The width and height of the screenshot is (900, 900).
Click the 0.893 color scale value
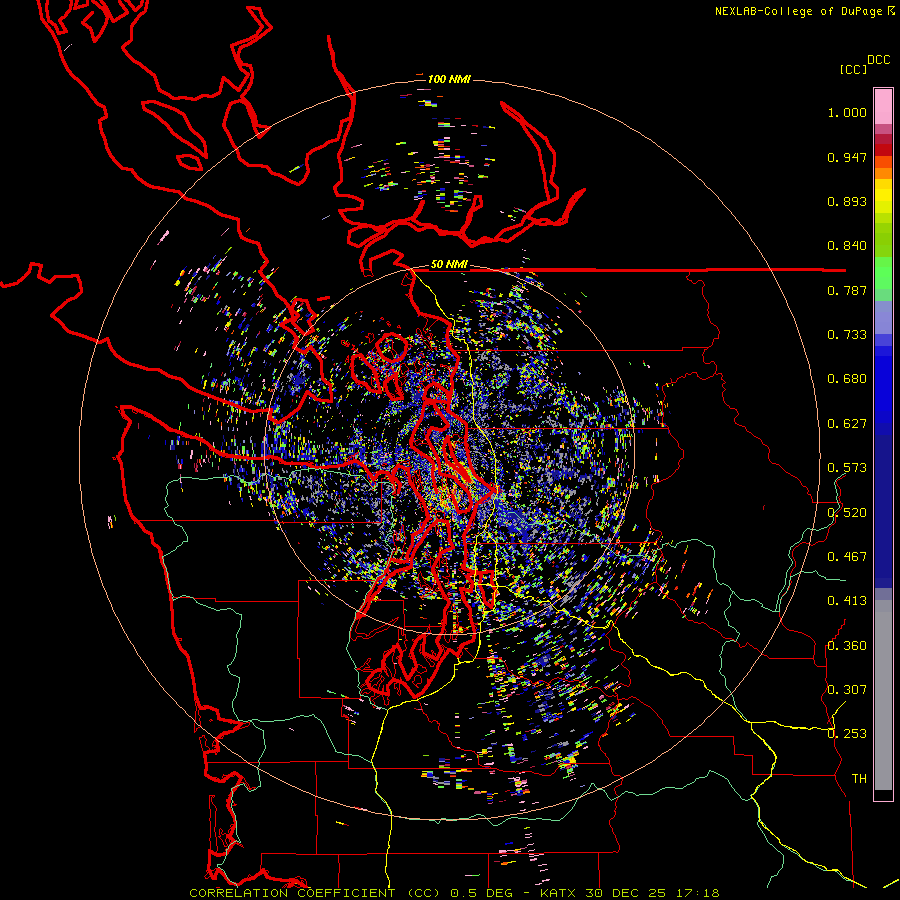click(x=847, y=201)
